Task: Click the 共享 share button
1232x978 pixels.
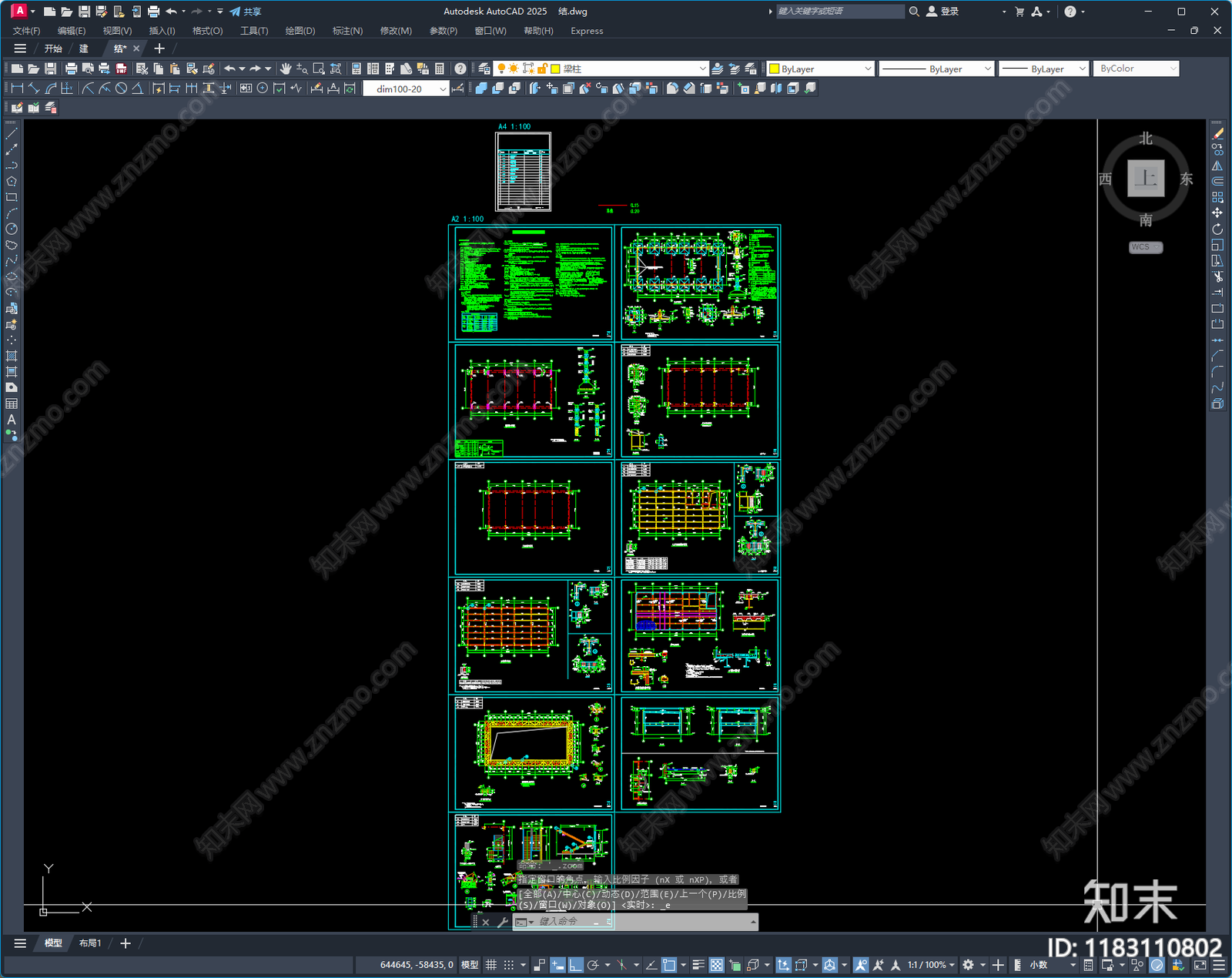Action: coord(246,12)
